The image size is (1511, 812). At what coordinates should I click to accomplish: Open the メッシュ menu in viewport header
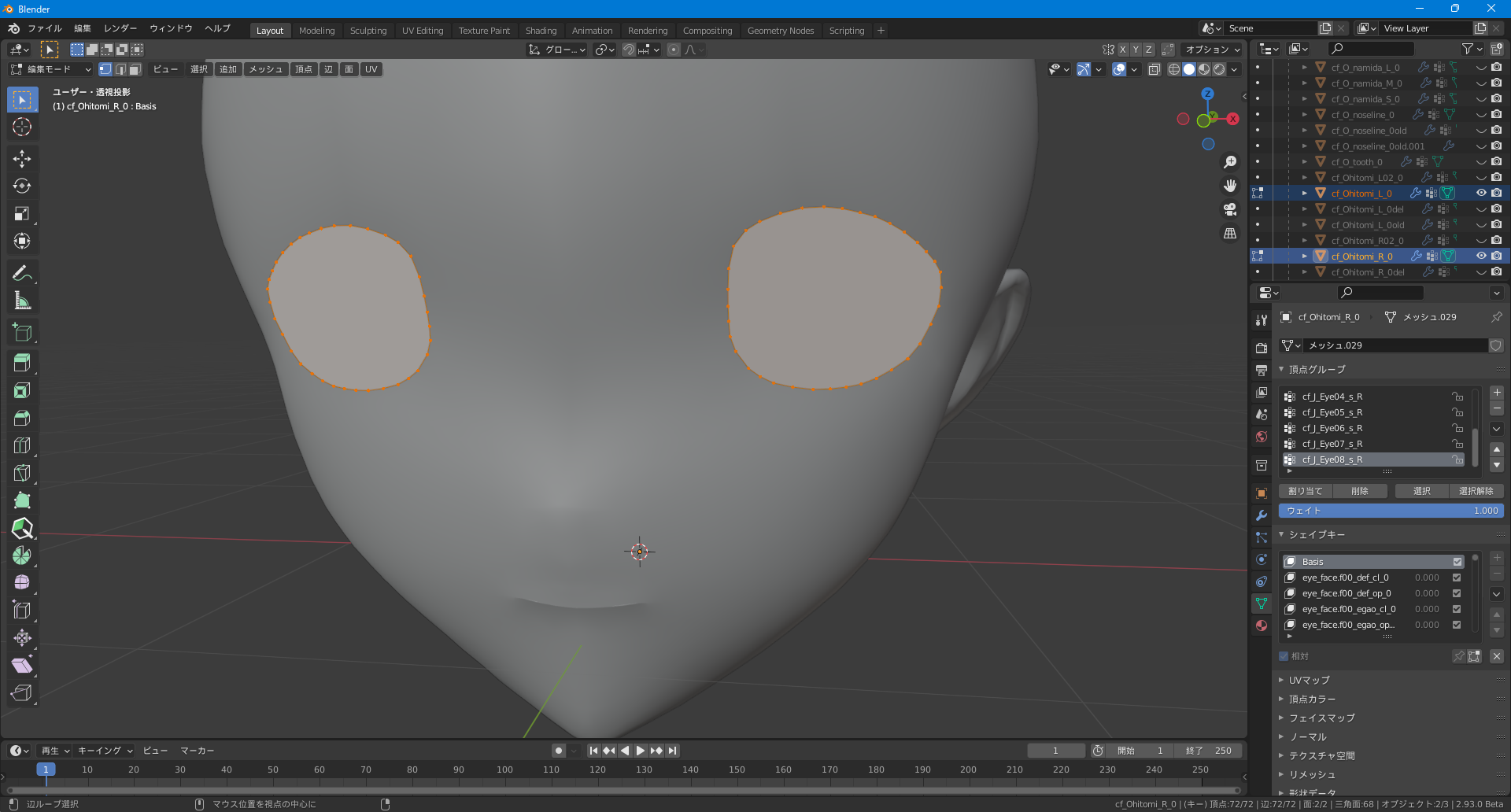(x=266, y=69)
